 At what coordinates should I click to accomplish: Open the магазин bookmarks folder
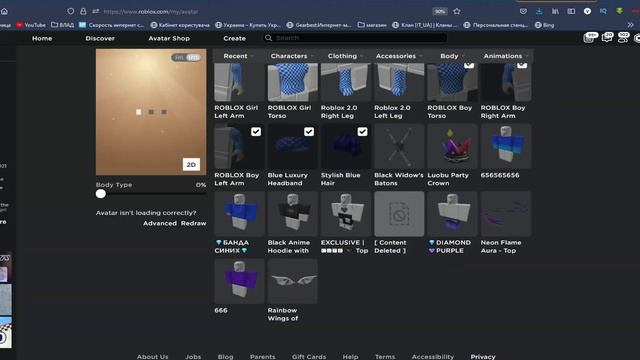point(372,25)
